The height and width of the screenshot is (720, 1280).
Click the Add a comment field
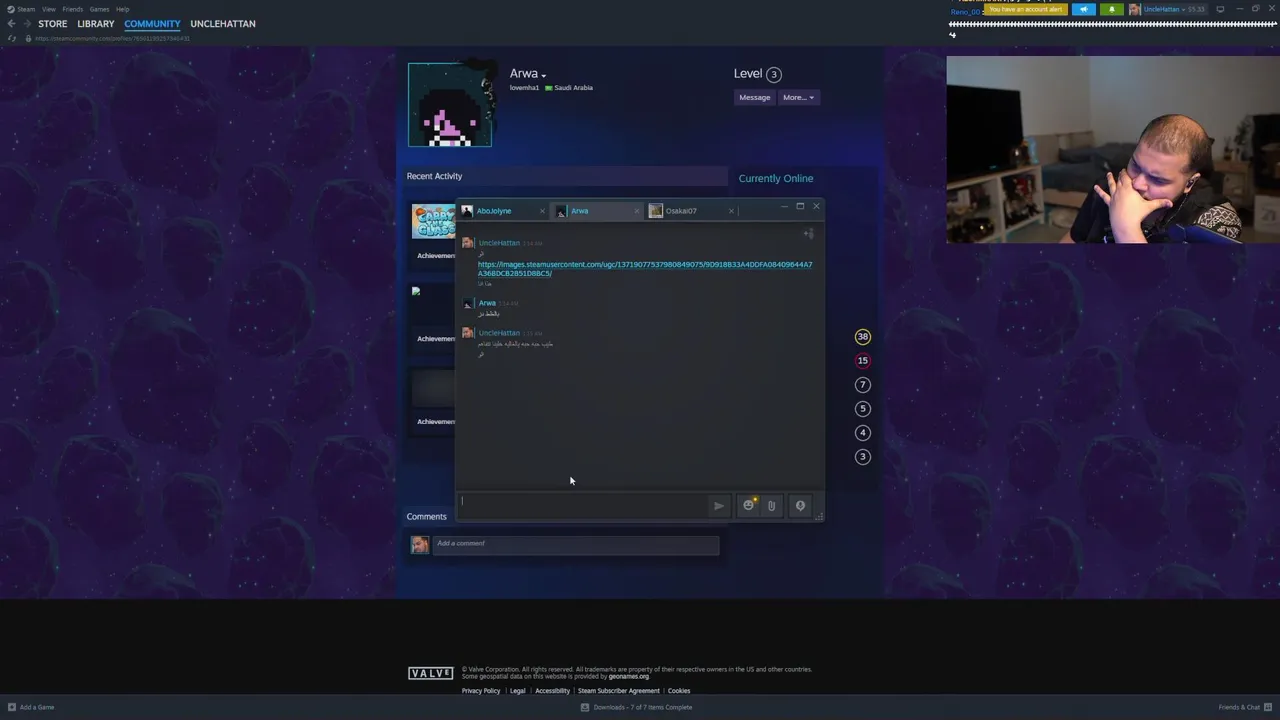576,544
